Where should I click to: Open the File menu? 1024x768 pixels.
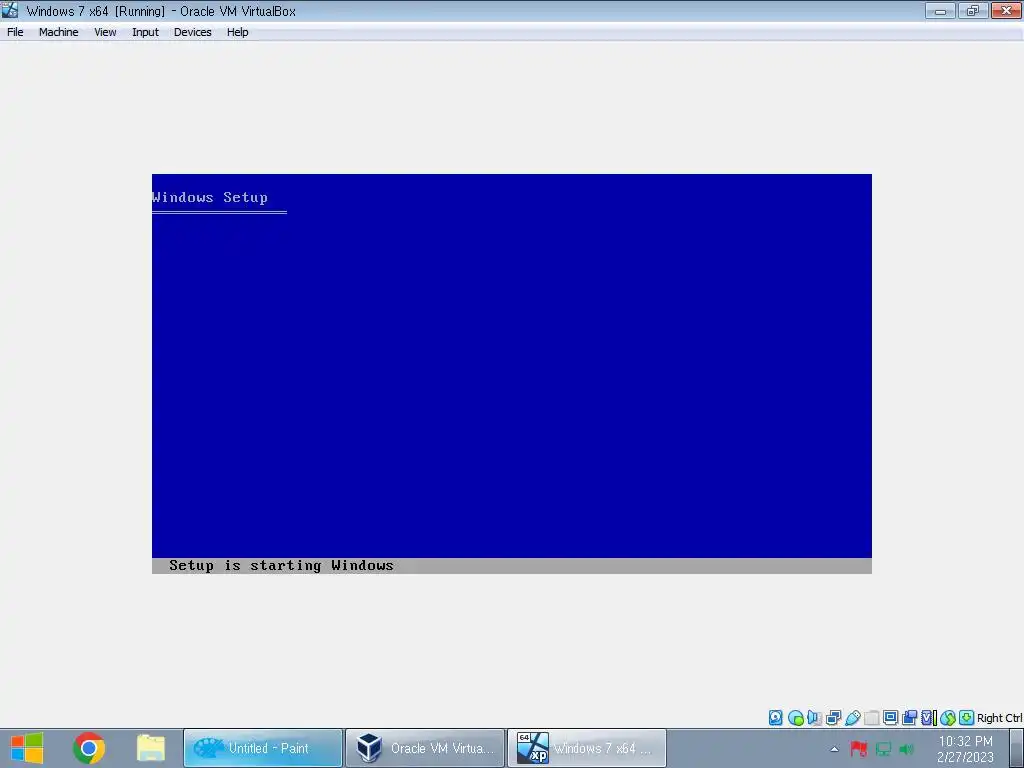pos(15,32)
